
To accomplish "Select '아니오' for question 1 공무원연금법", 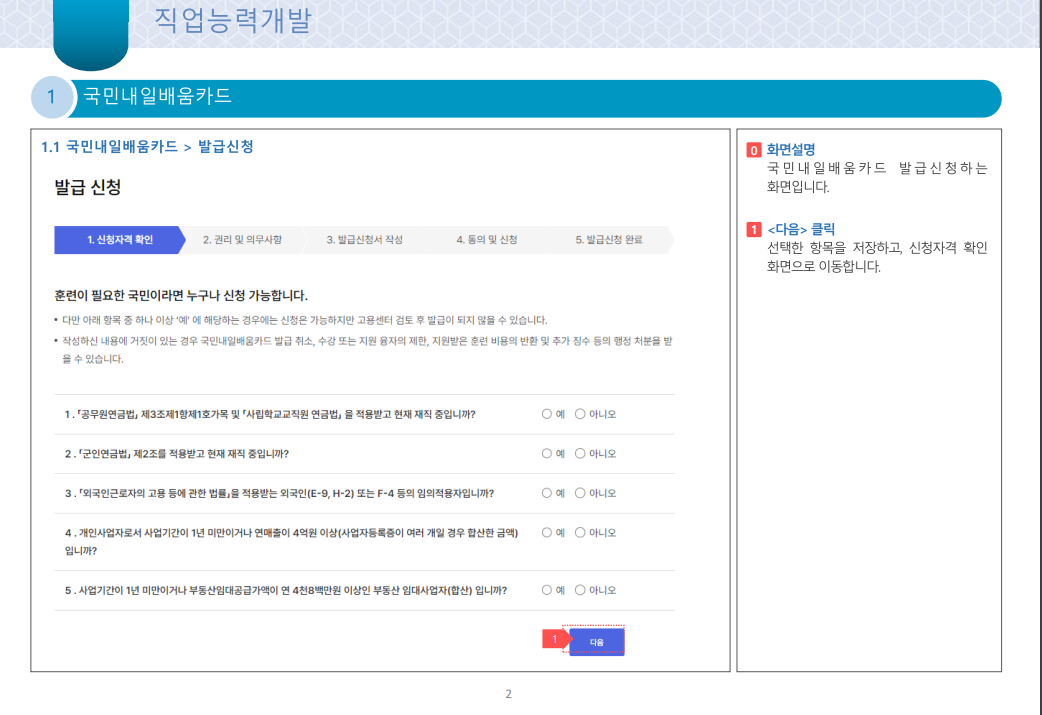I will pos(580,414).
